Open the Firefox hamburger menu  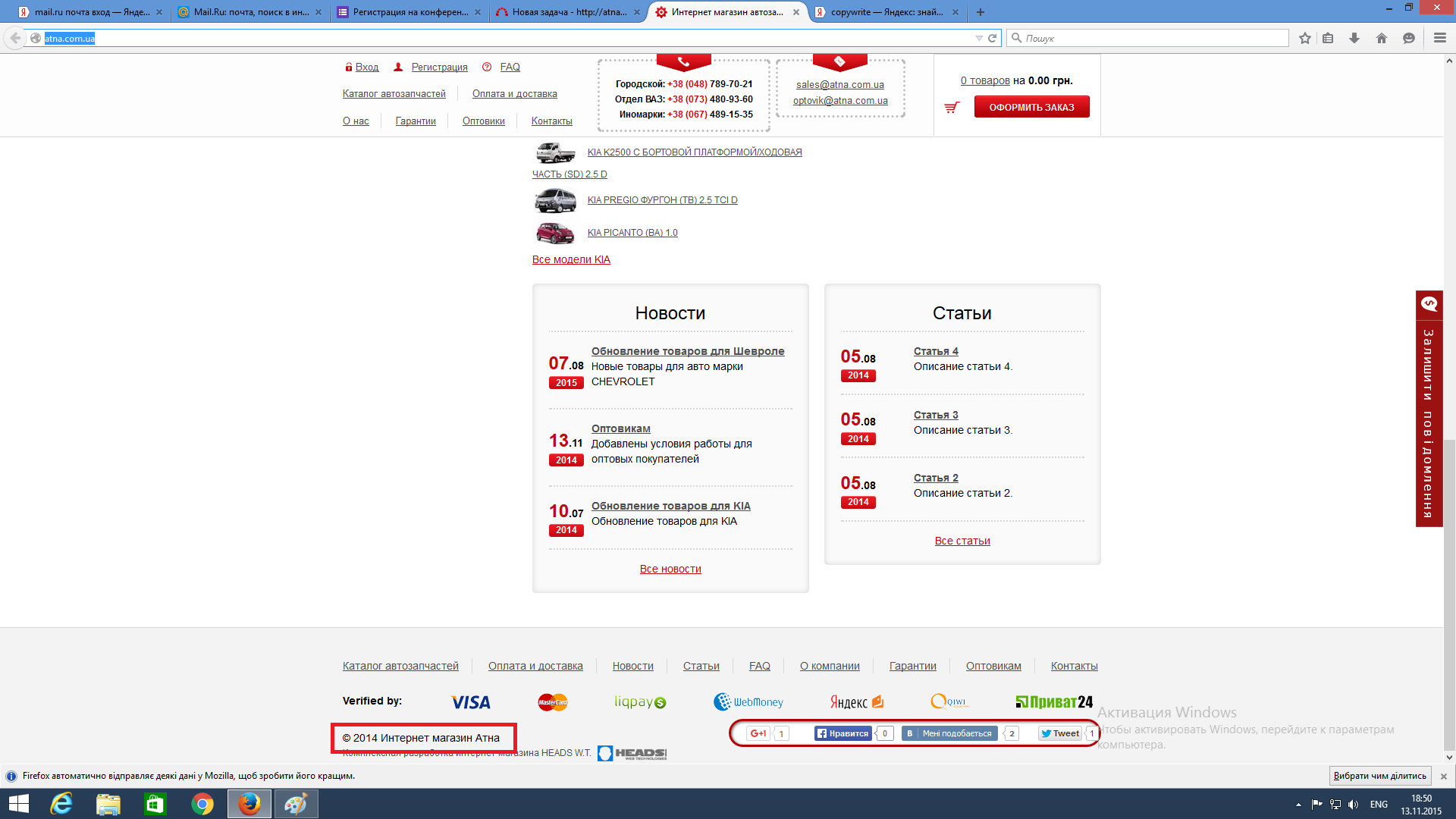tap(1439, 38)
